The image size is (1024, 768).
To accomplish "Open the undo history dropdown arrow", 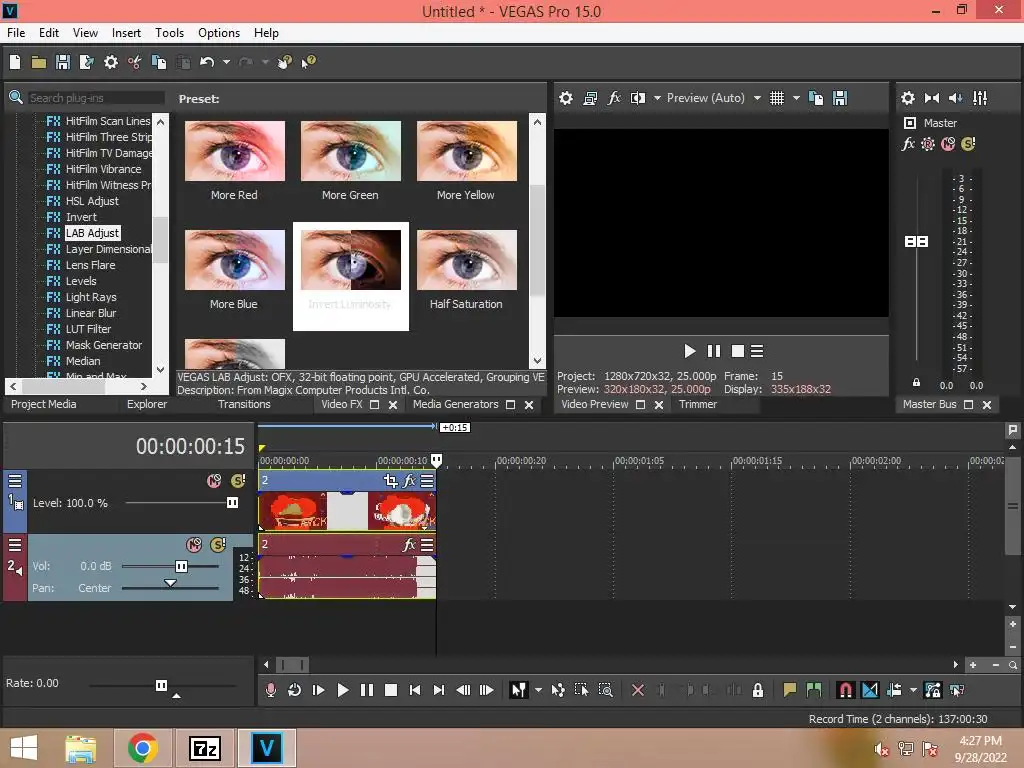I will (x=226, y=62).
